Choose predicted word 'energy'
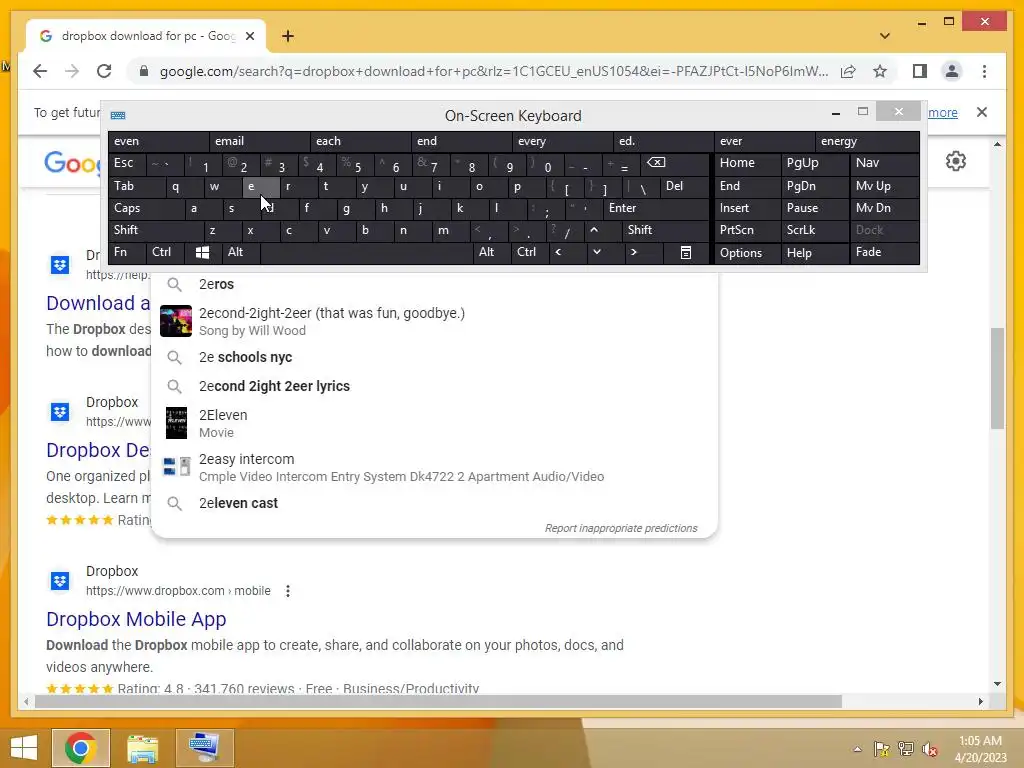The width and height of the screenshot is (1024, 768). (867, 141)
